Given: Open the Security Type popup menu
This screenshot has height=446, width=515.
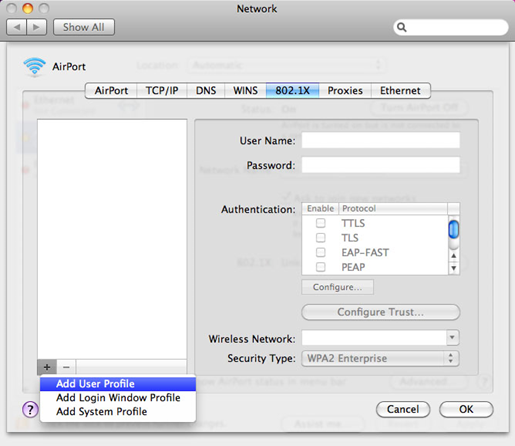Looking at the screenshot, I should pyautogui.click(x=380, y=358).
